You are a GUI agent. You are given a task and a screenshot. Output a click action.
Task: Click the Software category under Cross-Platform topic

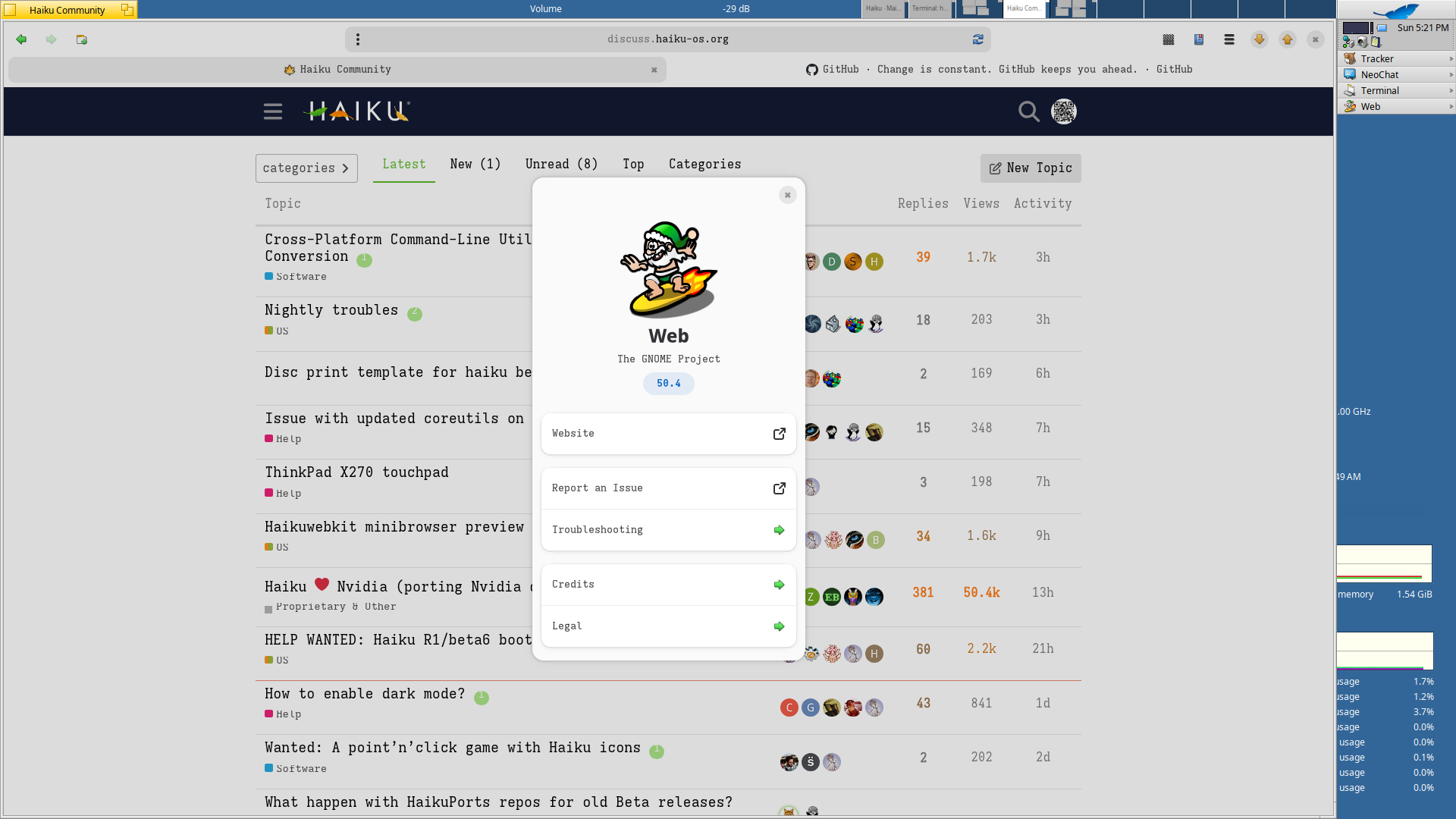coord(296,277)
